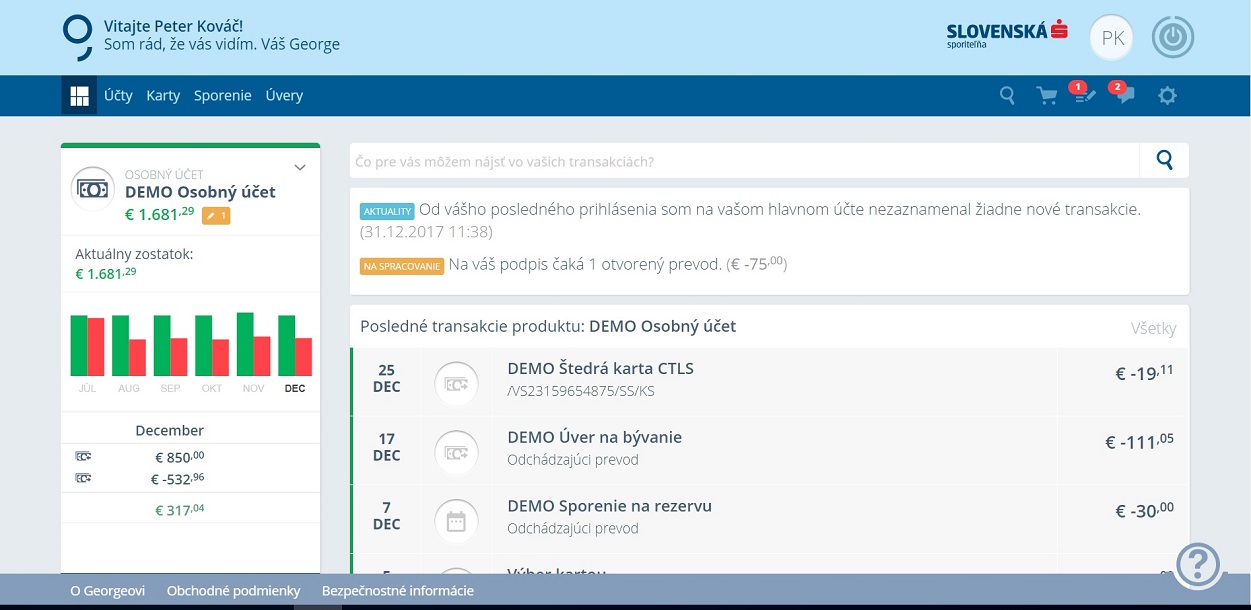Screen dimensions: 1251x610
Task: Focus the transaction search input field
Action: [744, 160]
